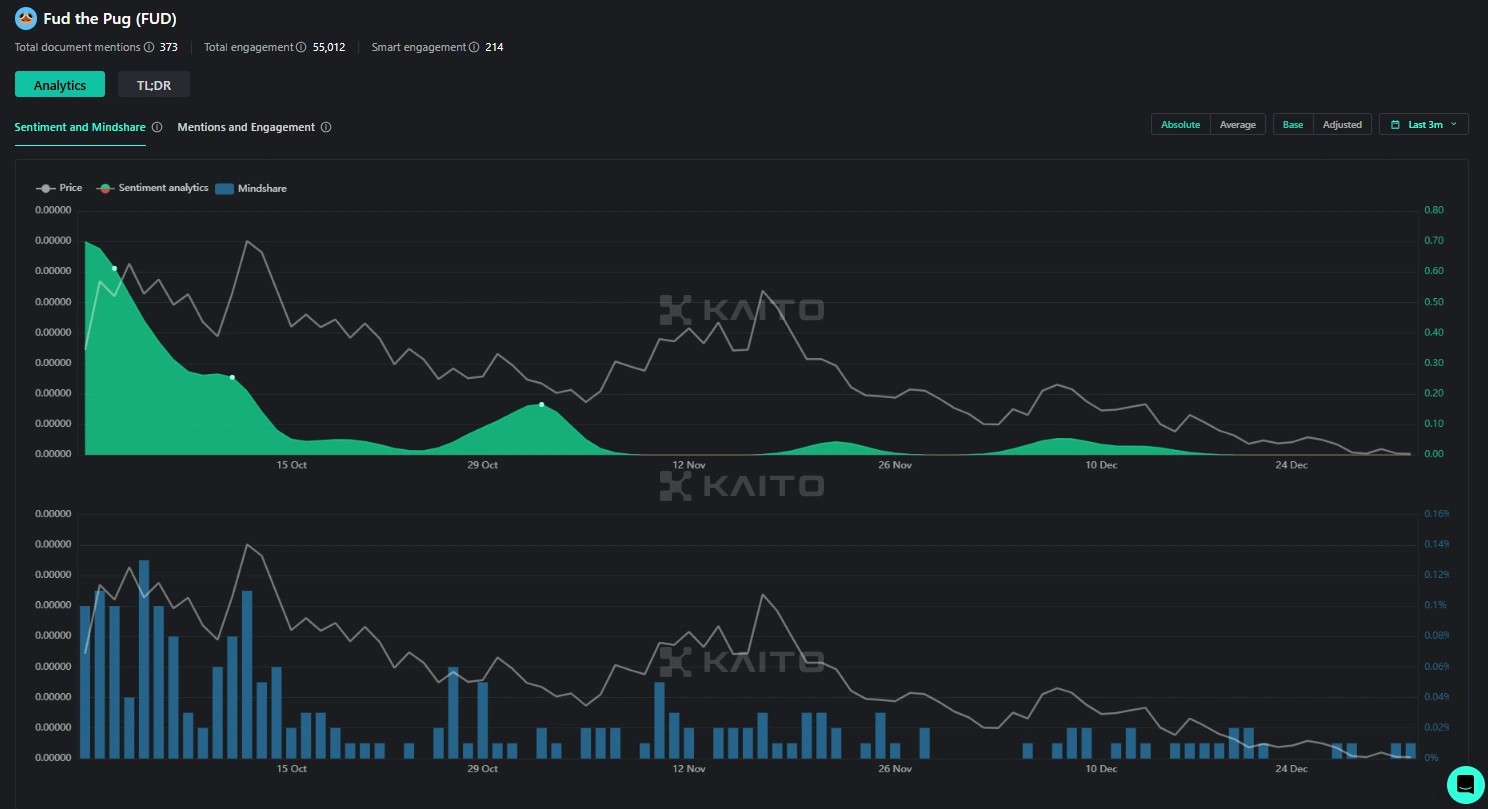This screenshot has width=1488, height=809.
Task: Click the 0.80 sentiment axis value
Action: 1434,210
